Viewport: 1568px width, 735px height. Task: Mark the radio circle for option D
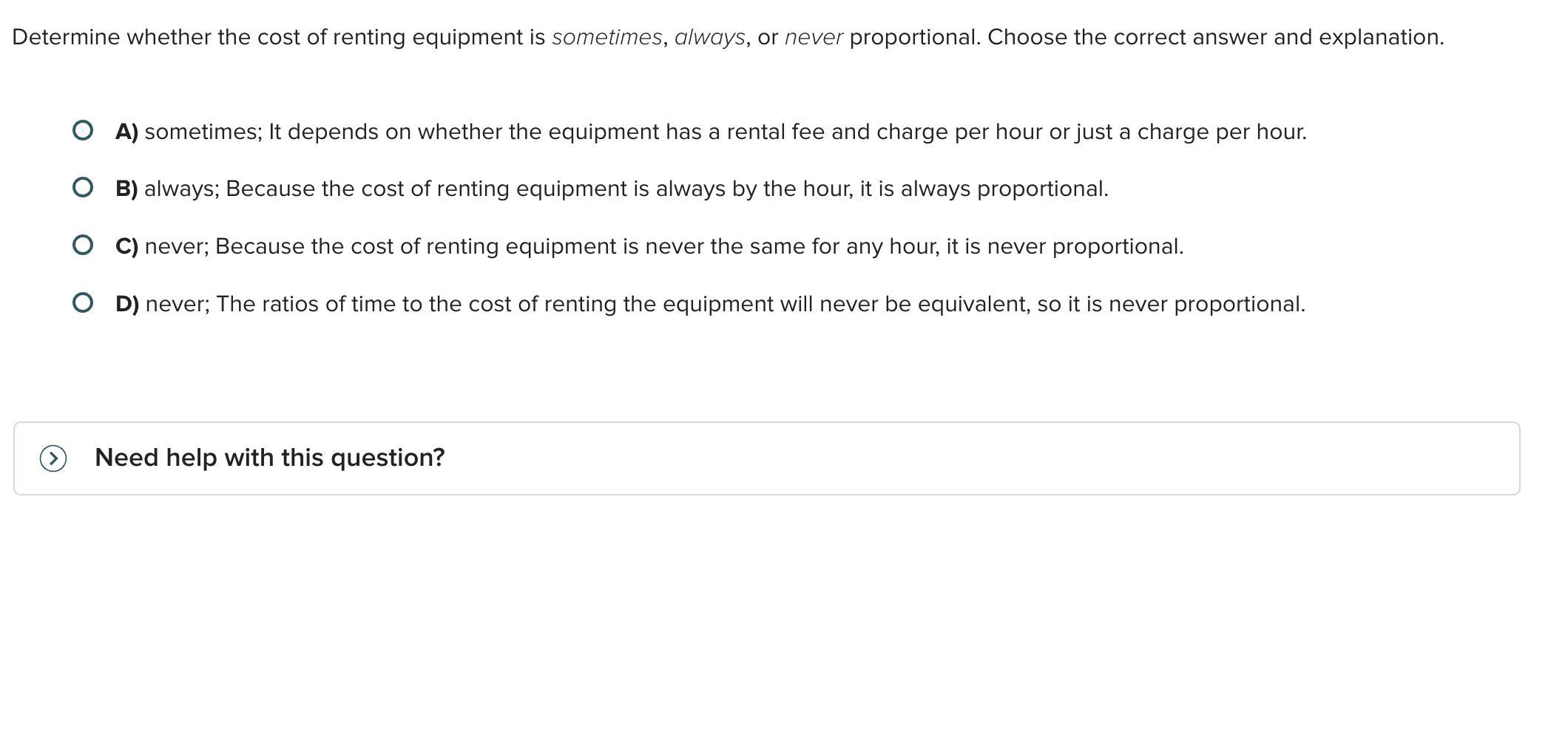pyautogui.click(x=83, y=303)
